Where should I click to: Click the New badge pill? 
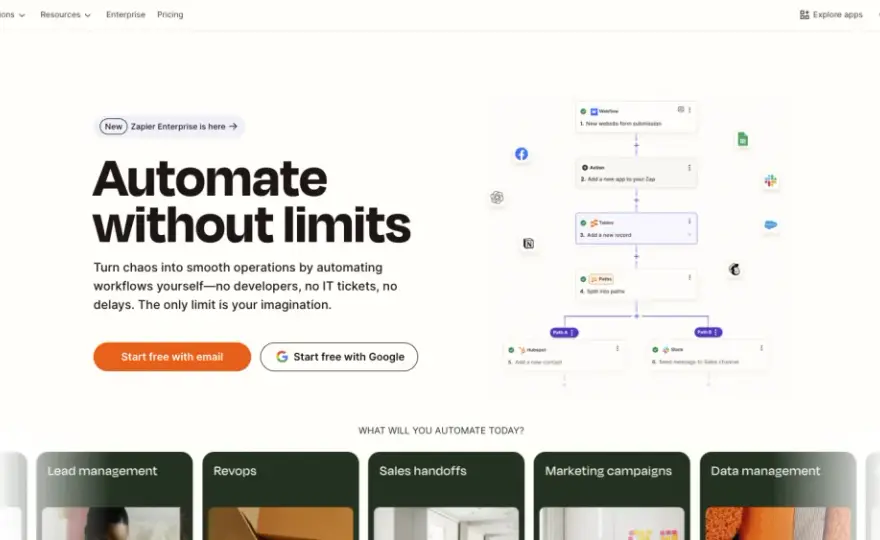113,126
